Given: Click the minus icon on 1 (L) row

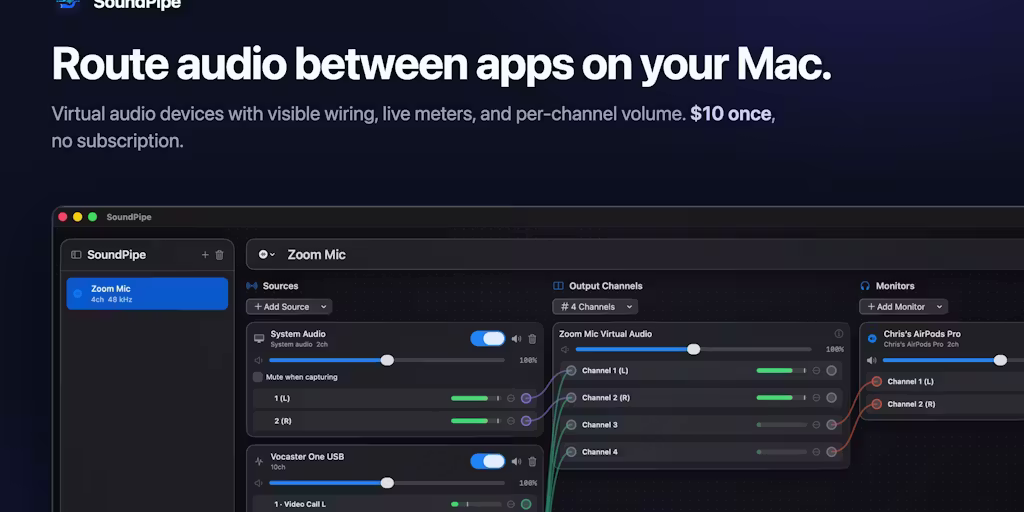Looking at the screenshot, I should tap(511, 398).
